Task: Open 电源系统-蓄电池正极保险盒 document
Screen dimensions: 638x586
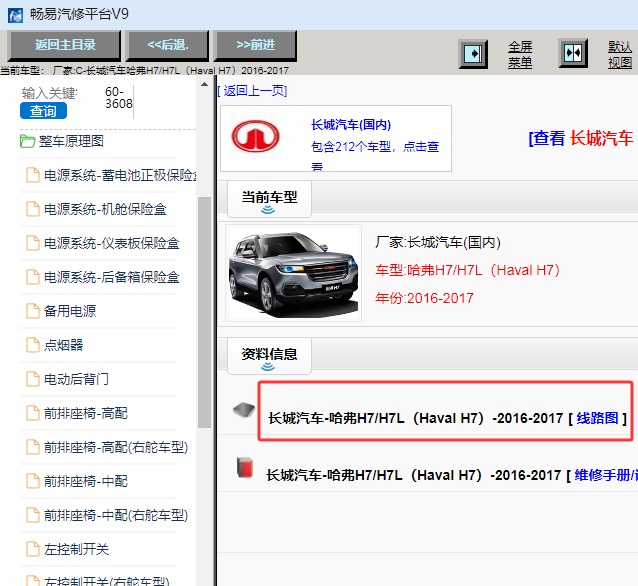Action: point(111,175)
